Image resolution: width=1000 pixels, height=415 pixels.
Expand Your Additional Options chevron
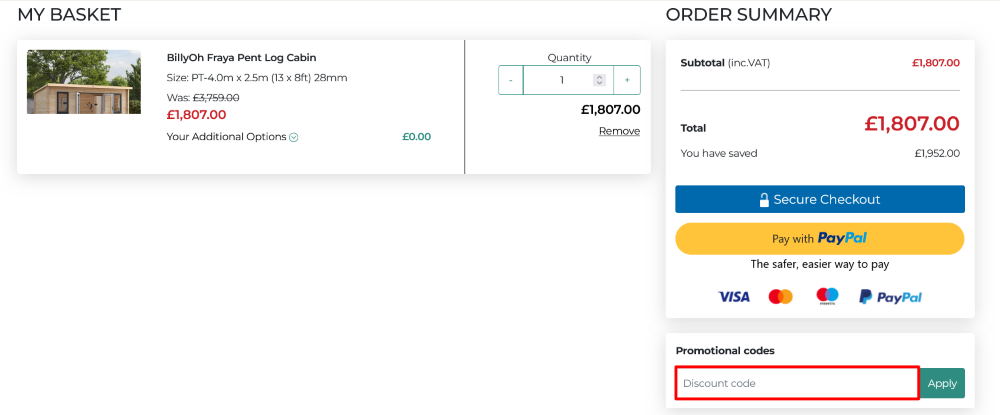[293, 137]
